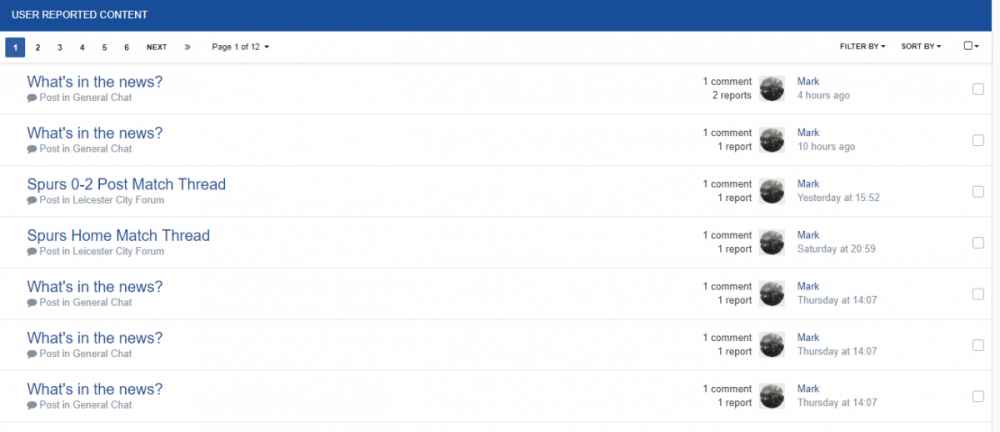Viewport: 1000px width, 432px height.
Task: Open the Filter By dropdown
Action: click(862, 47)
